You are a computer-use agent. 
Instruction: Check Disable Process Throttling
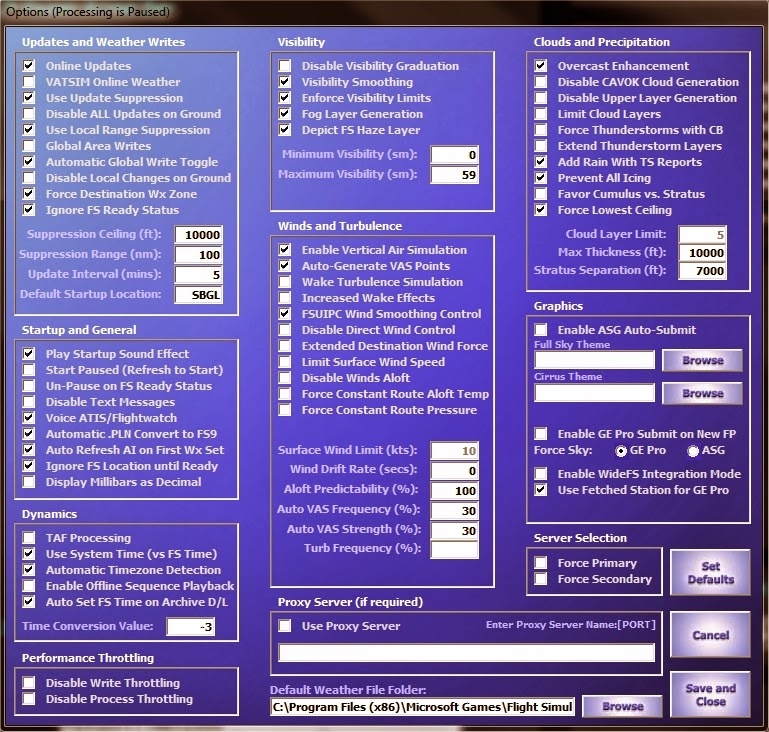click(29, 699)
